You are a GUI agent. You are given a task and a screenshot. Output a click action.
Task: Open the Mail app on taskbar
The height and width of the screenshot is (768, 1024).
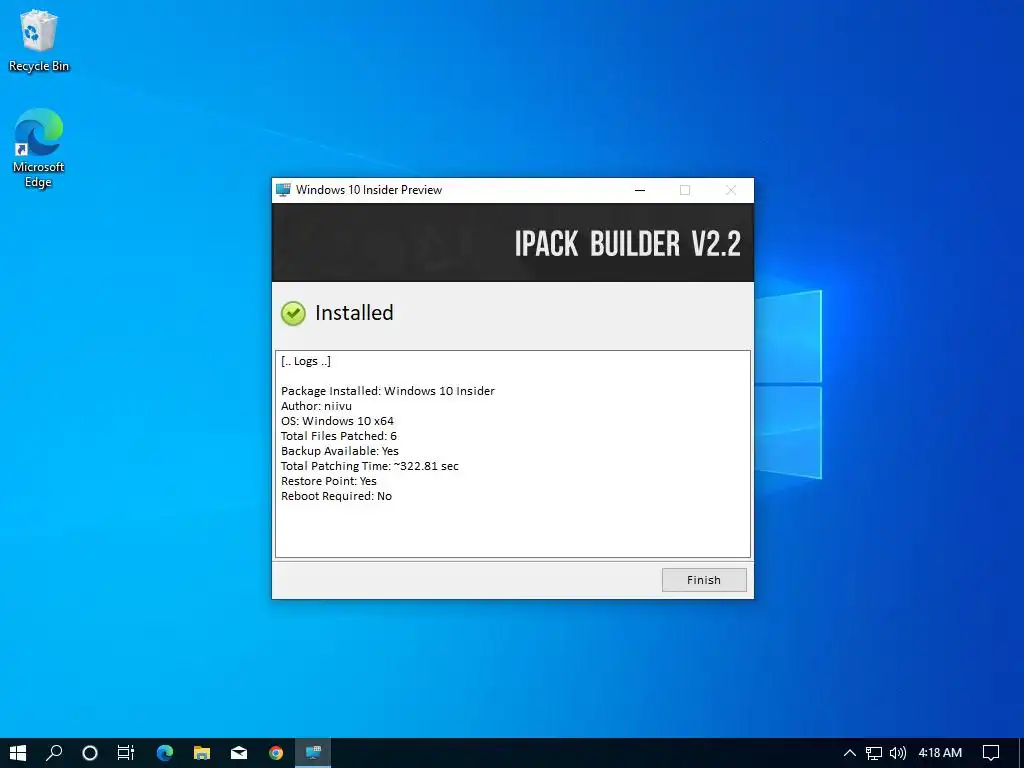pyautogui.click(x=239, y=753)
